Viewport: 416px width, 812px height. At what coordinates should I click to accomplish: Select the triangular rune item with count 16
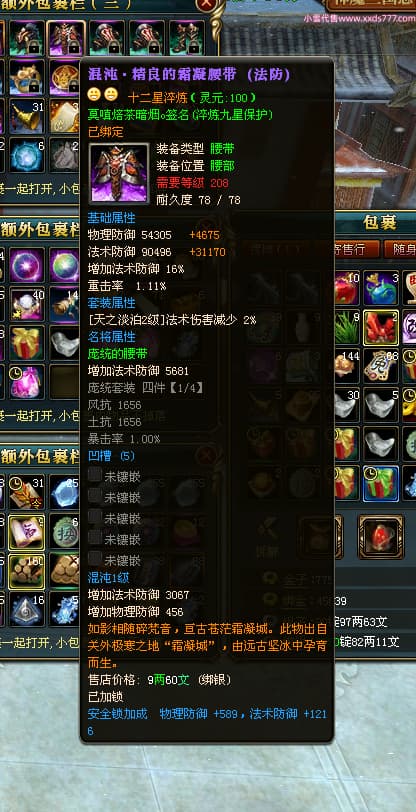[26, 609]
